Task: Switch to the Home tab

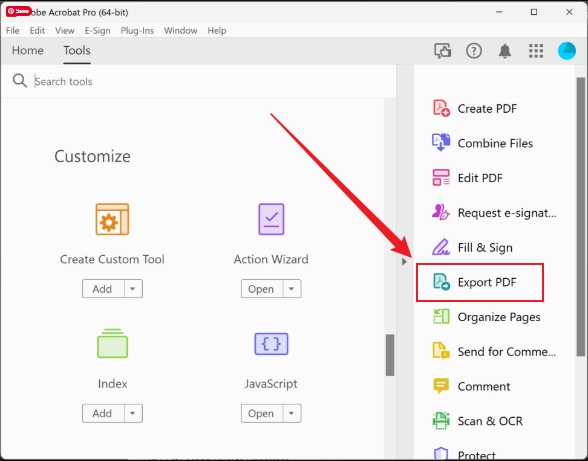Action: [x=28, y=50]
